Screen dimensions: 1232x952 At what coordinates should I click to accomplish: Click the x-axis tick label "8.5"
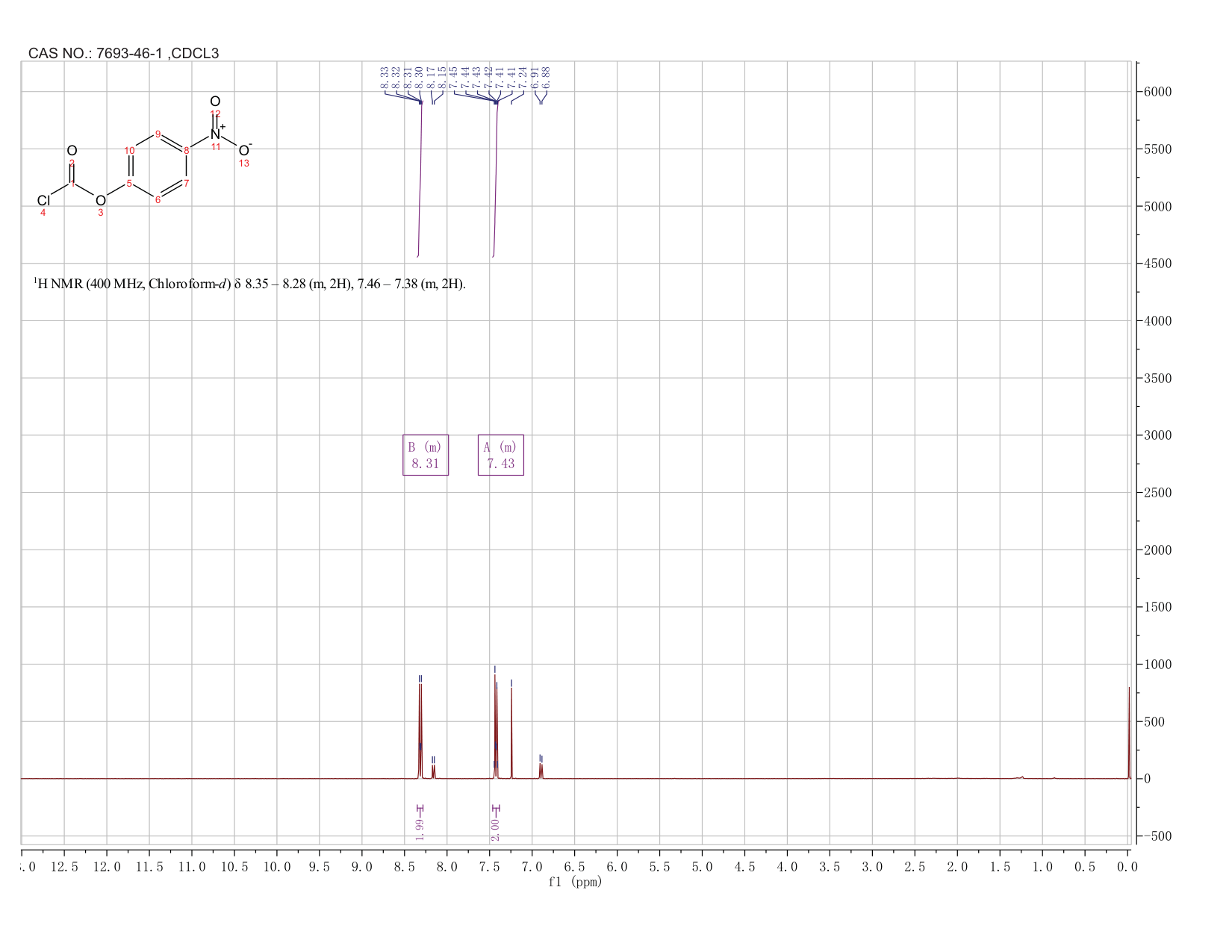(405, 867)
